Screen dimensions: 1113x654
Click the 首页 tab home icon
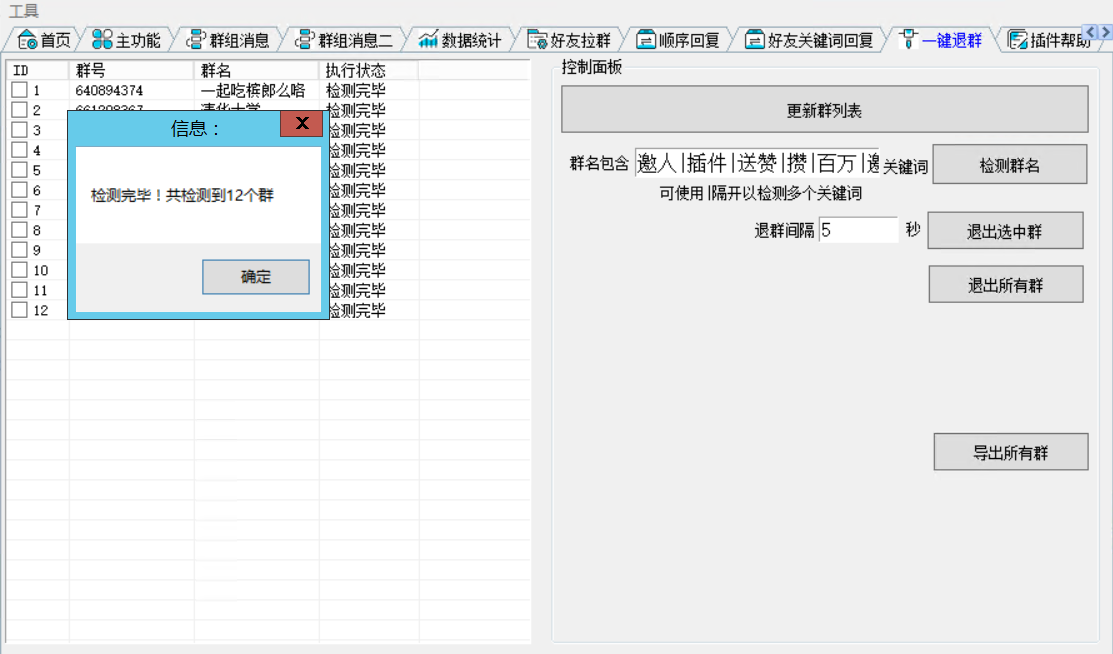[28, 40]
